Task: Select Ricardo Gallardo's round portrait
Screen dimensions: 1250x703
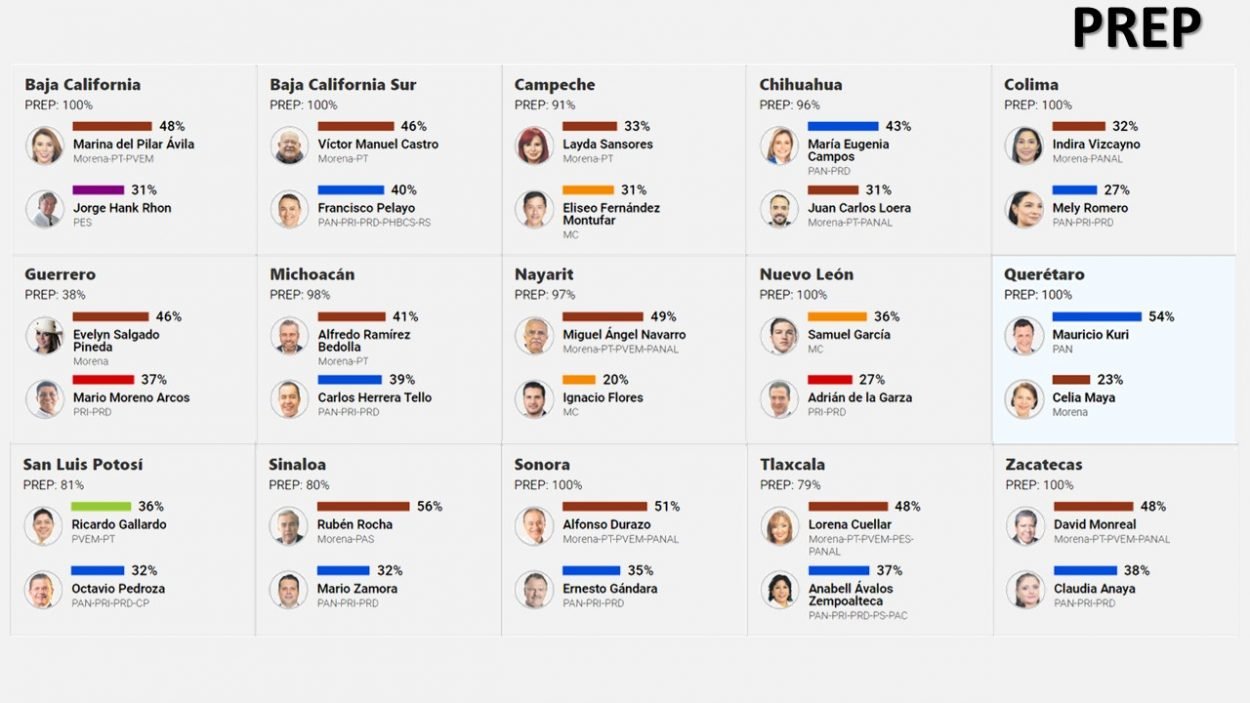Action: pyautogui.click(x=44, y=526)
